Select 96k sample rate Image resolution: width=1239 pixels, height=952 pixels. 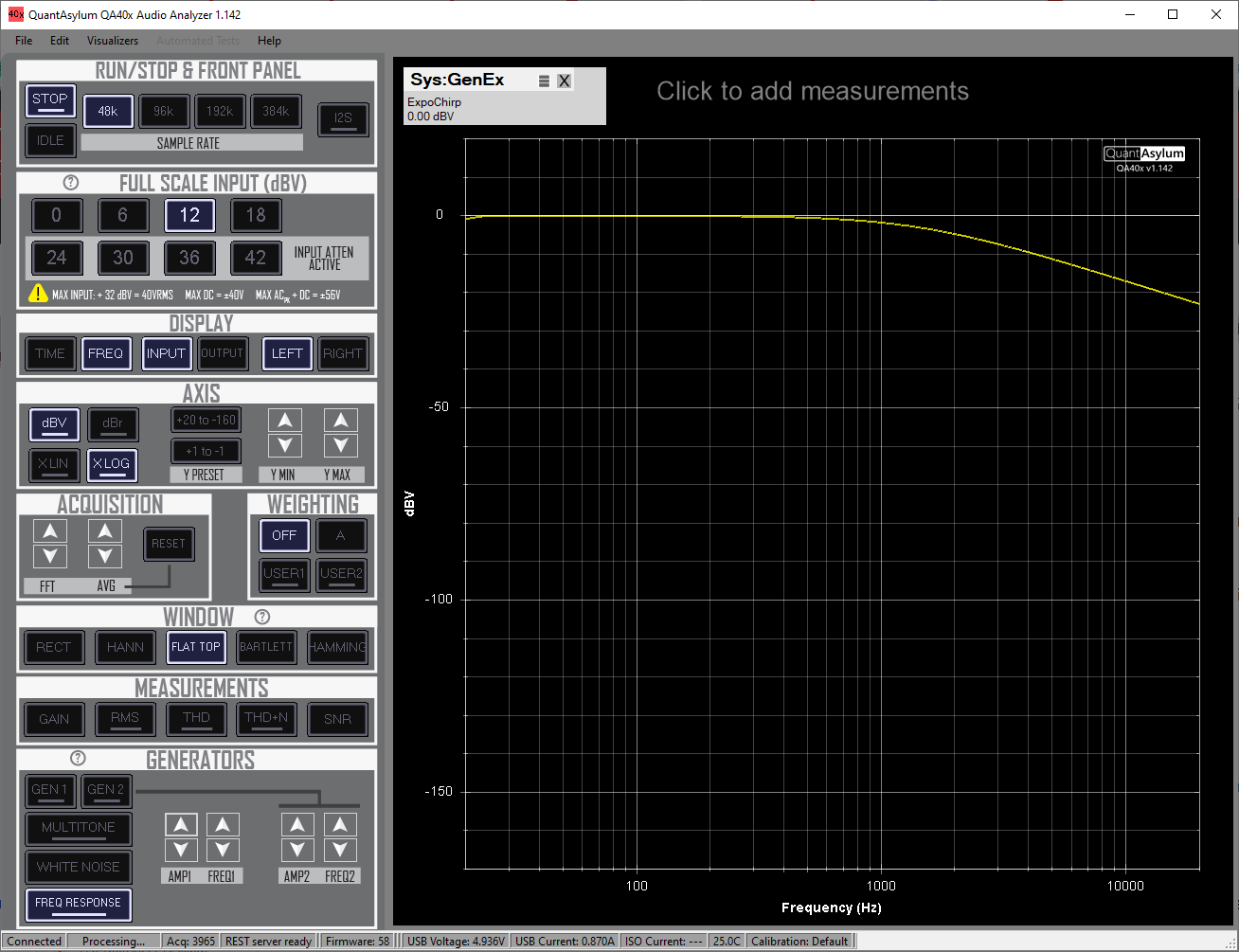point(164,112)
